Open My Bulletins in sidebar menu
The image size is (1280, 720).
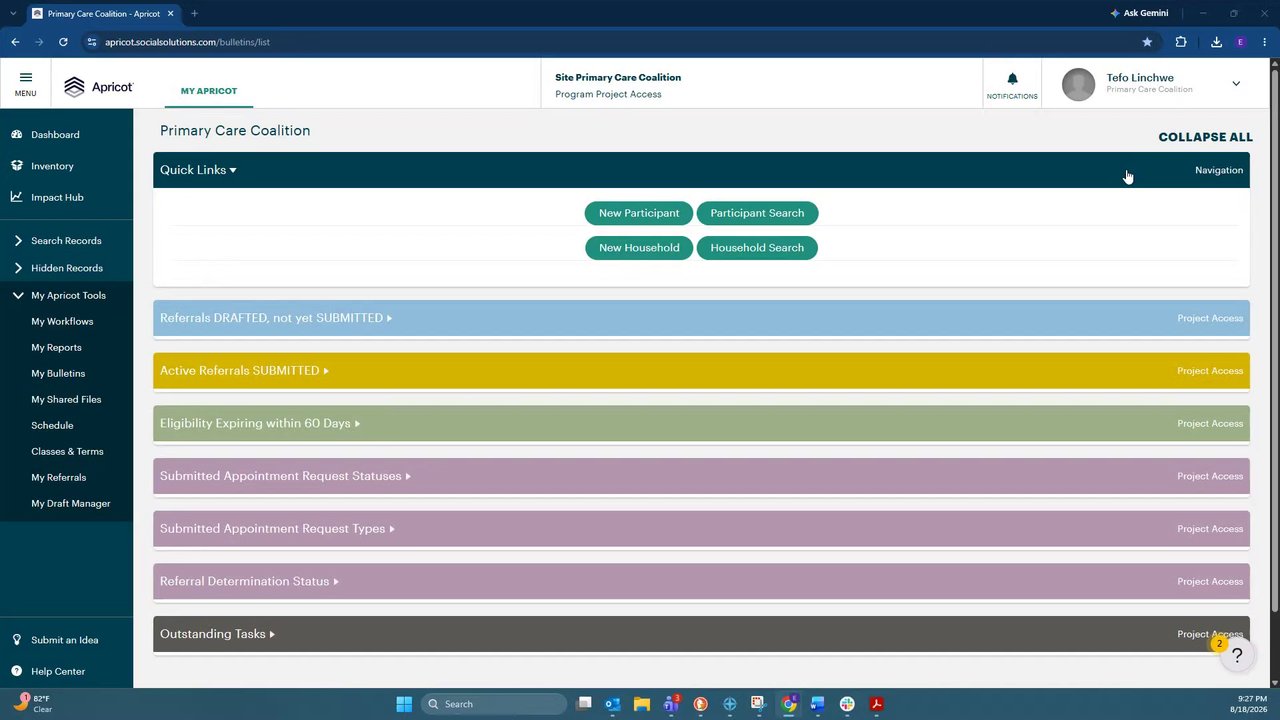tap(58, 373)
